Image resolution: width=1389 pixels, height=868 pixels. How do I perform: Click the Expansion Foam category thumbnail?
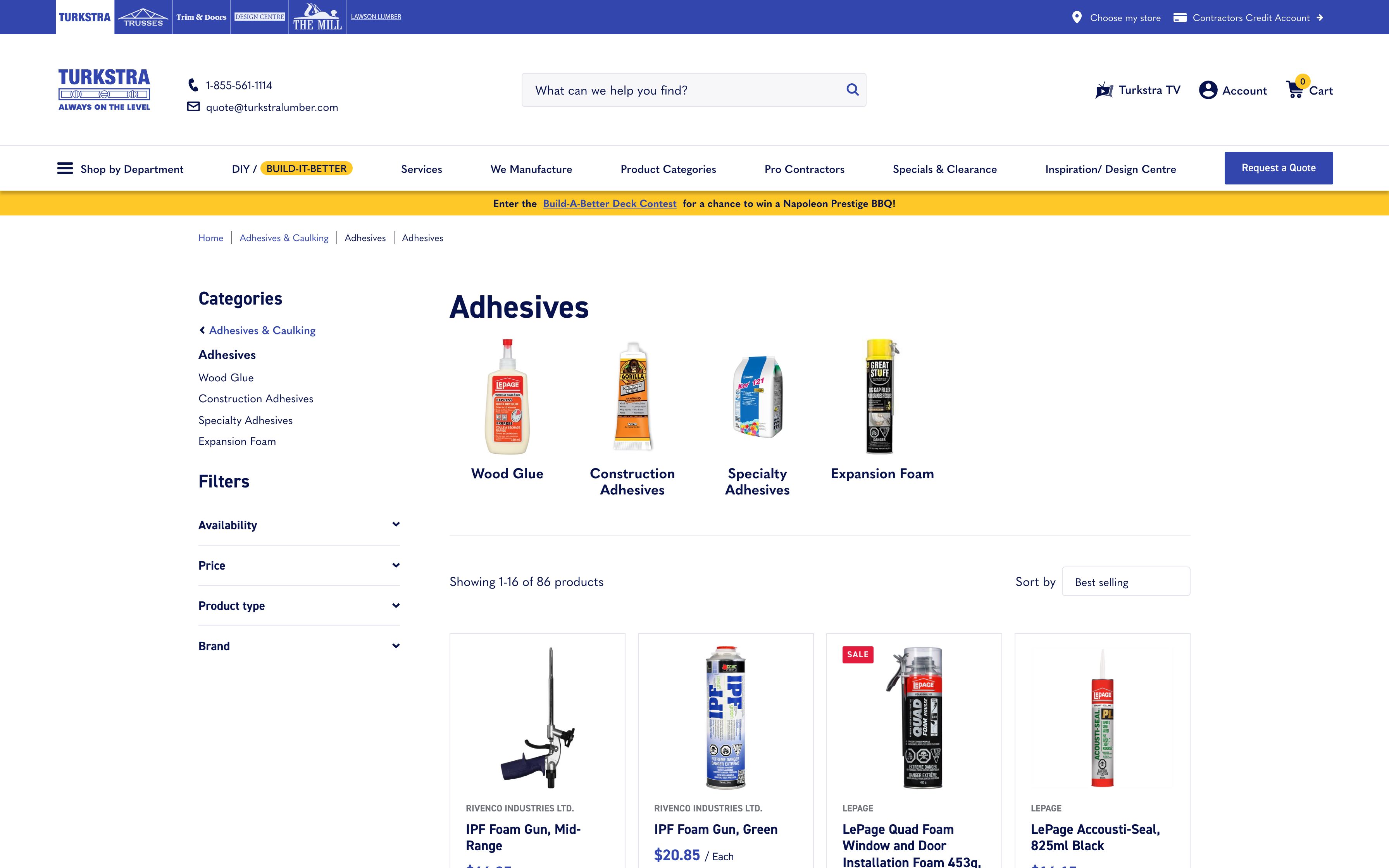882,396
